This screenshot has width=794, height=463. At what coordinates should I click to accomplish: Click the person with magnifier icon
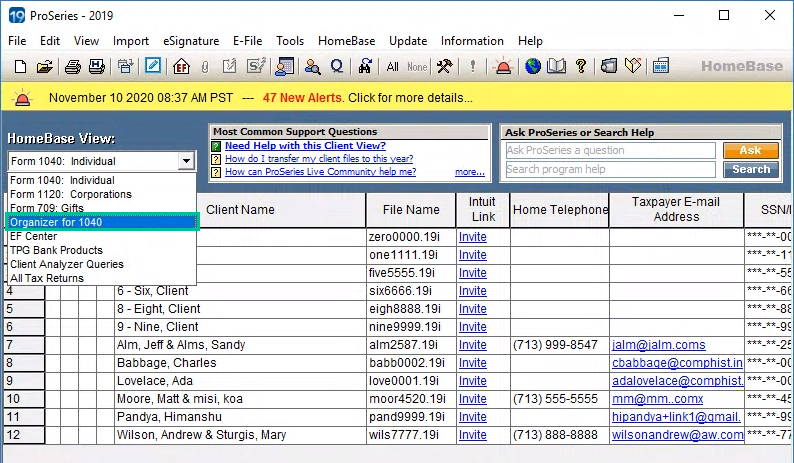click(312, 66)
